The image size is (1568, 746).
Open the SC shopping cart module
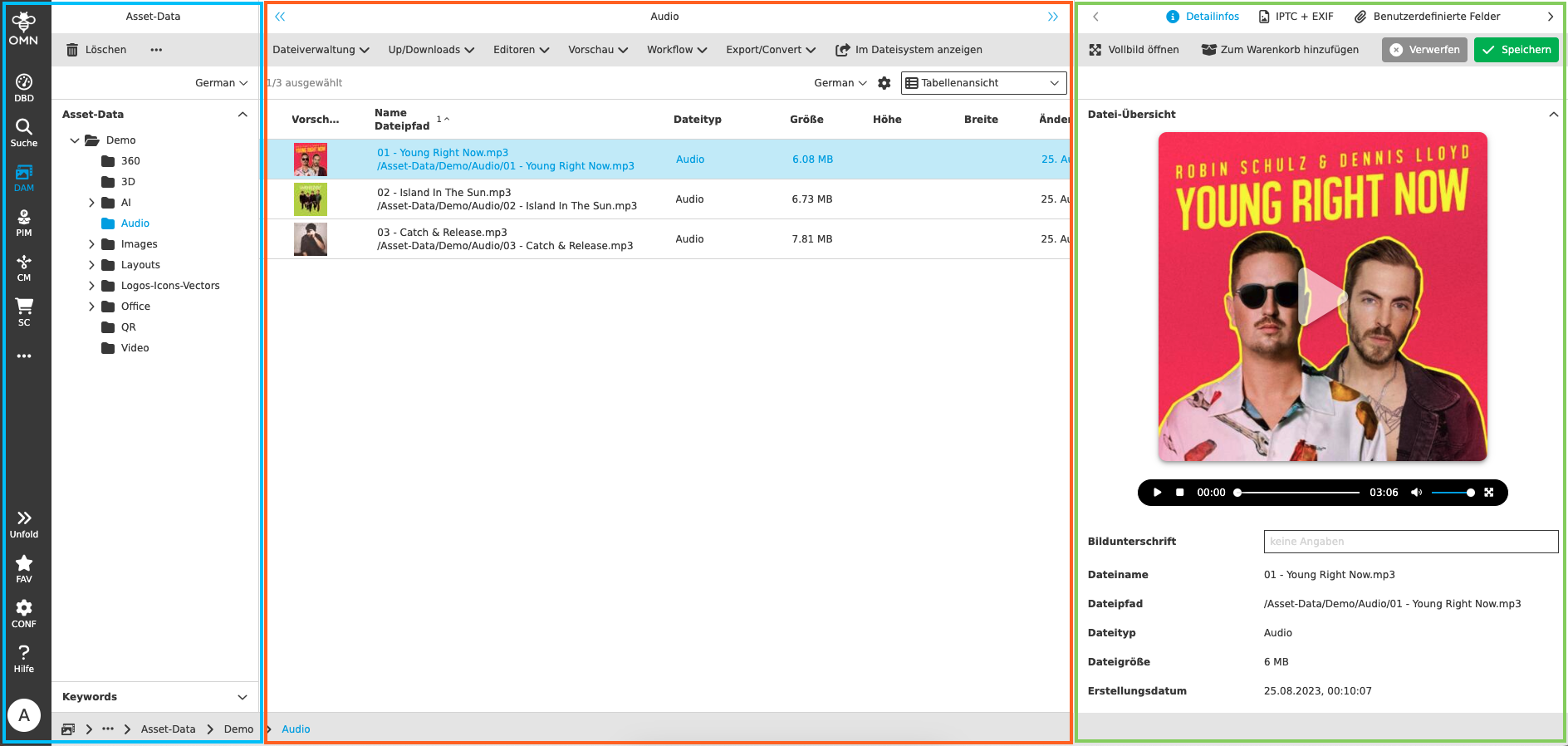pyautogui.click(x=24, y=312)
